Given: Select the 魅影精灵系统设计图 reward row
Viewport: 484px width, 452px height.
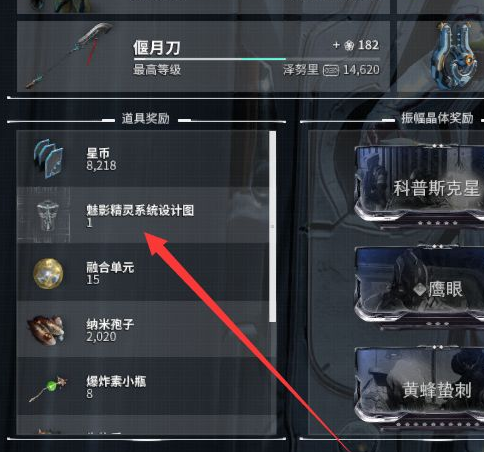Looking at the screenshot, I should (143, 215).
